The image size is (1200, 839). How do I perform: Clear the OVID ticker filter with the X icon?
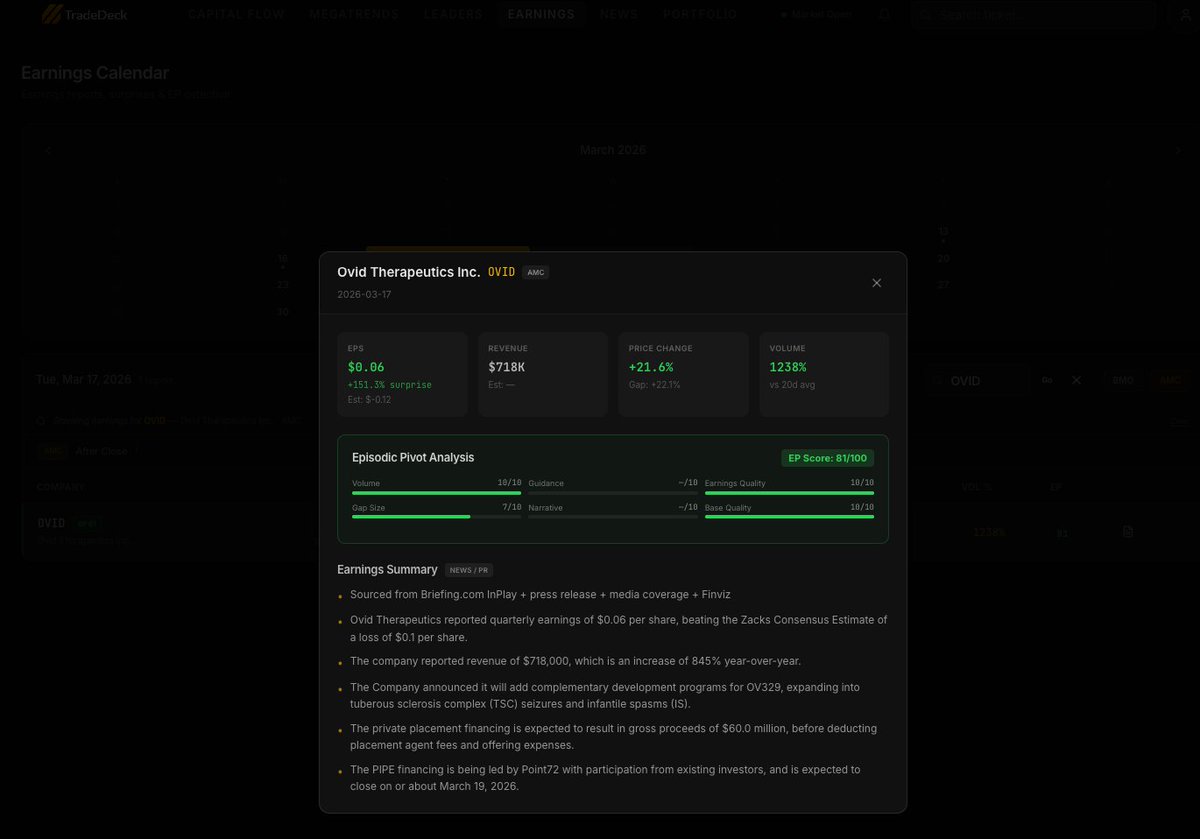[1076, 380]
